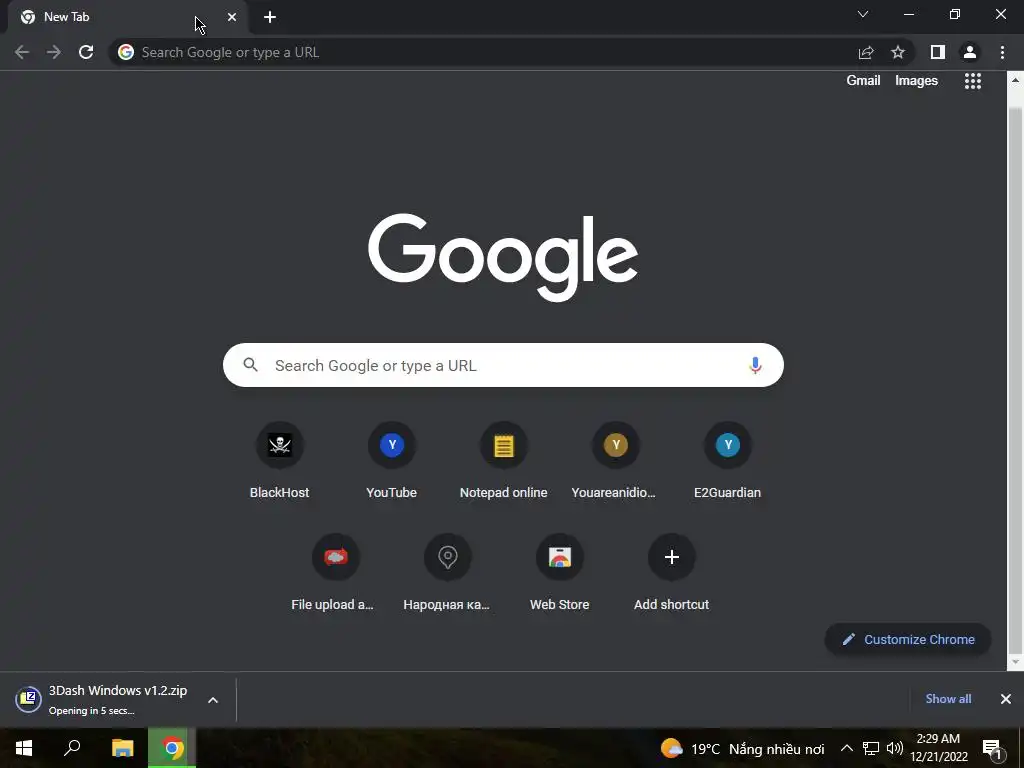
Task: Open the BlackHost shortcut
Action: tap(280, 460)
